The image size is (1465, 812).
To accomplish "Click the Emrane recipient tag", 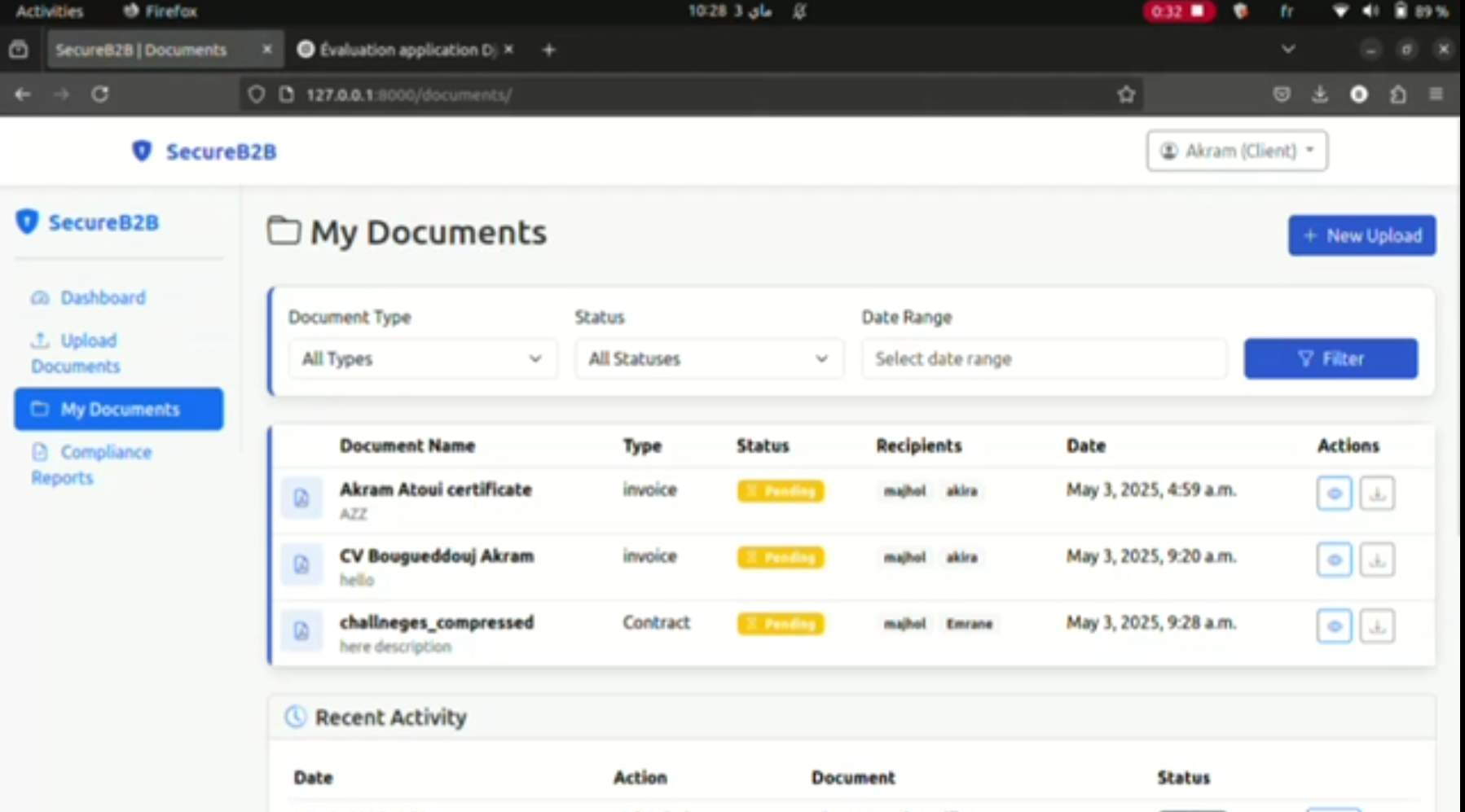I will (969, 624).
